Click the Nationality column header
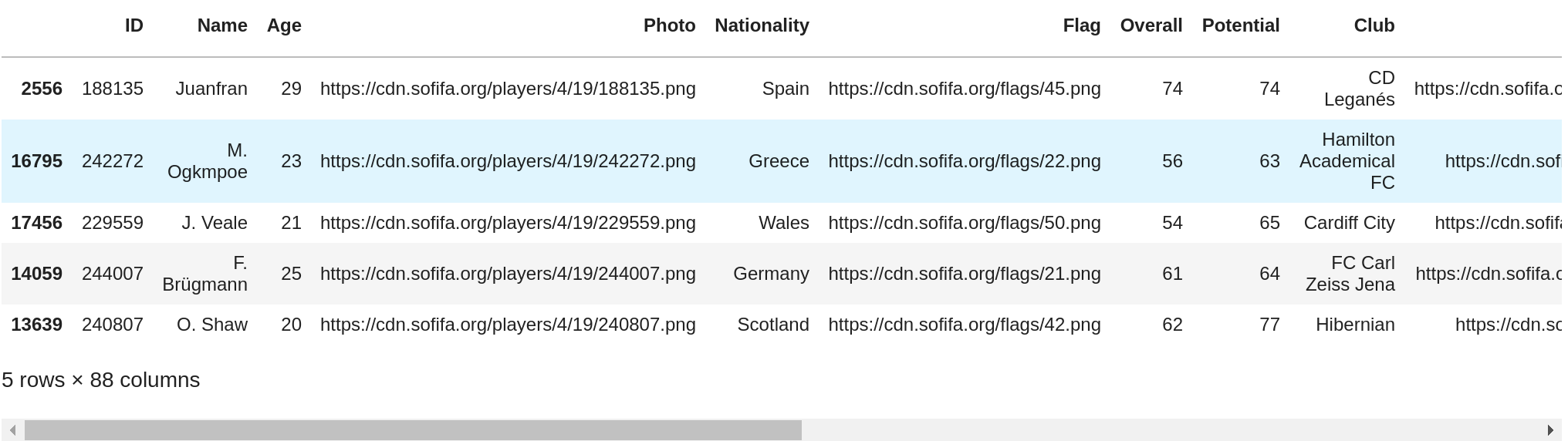This screenshot has width=1568, height=441. click(x=762, y=25)
